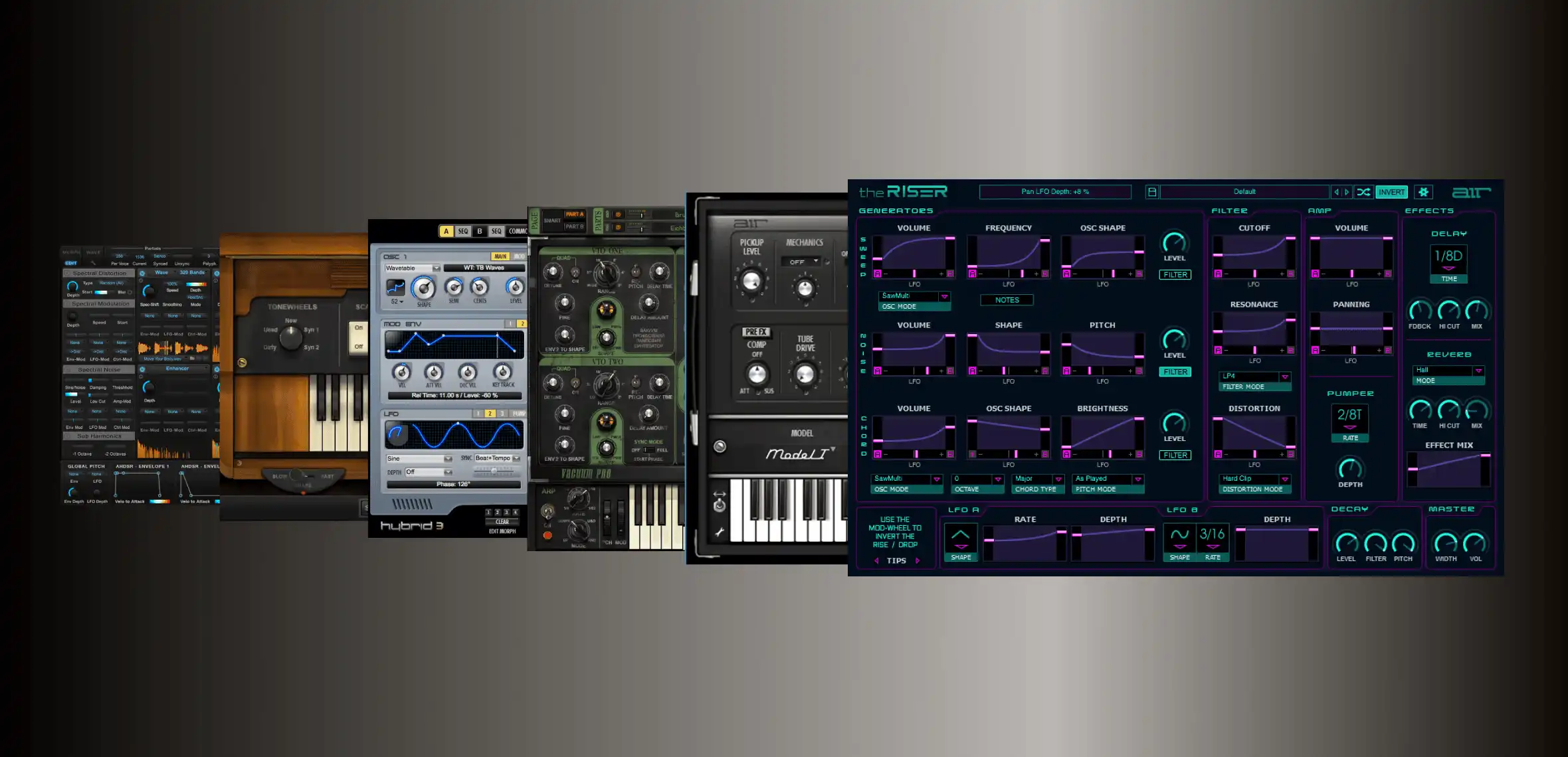Click Hybrid 3 oscillator waveform icon
This screenshot has height=757, width=1568.
tap(395, 287)
